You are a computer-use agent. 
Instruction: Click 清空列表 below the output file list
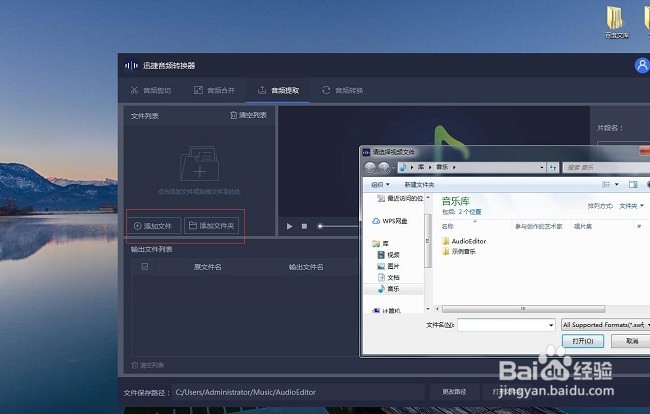[148, 365]
